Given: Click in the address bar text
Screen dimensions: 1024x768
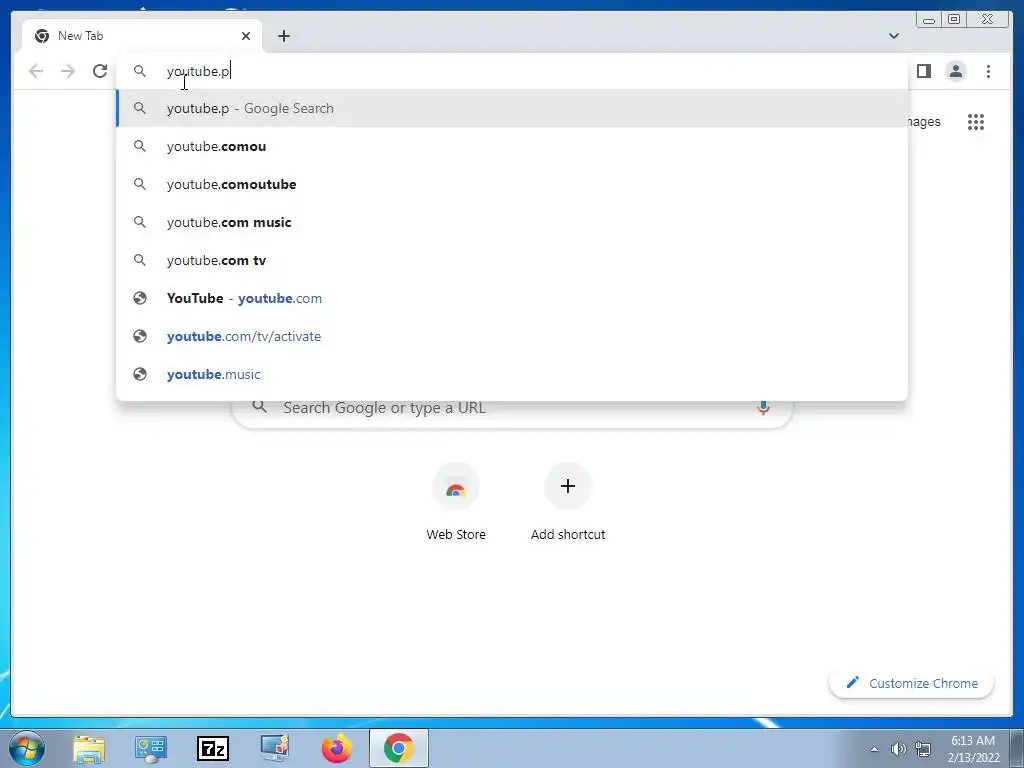Looking at the screenshot, I should pyautogui.click(x=198, y=71).
